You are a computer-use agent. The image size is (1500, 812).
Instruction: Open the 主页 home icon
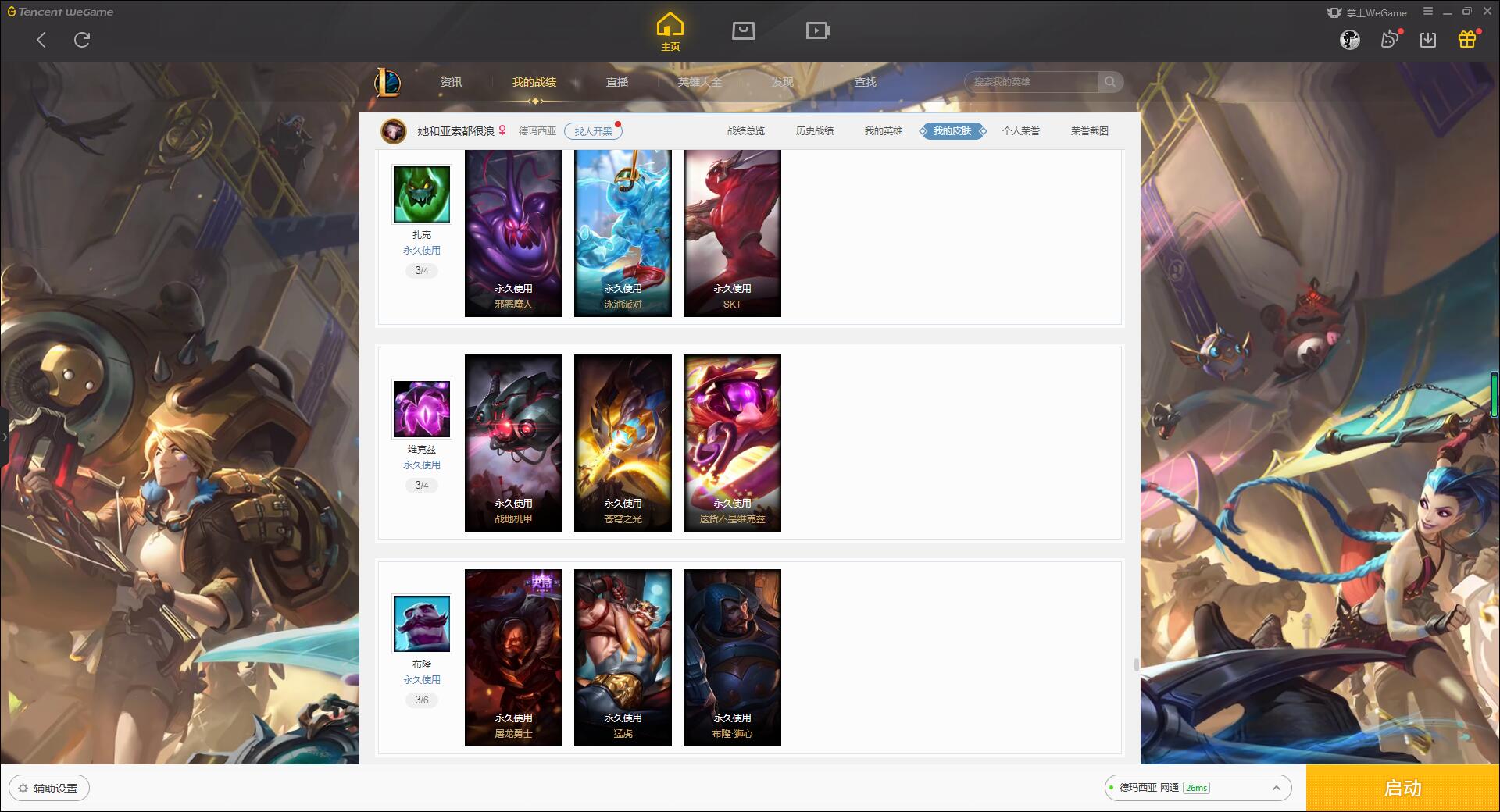click(x=670, y=32)
